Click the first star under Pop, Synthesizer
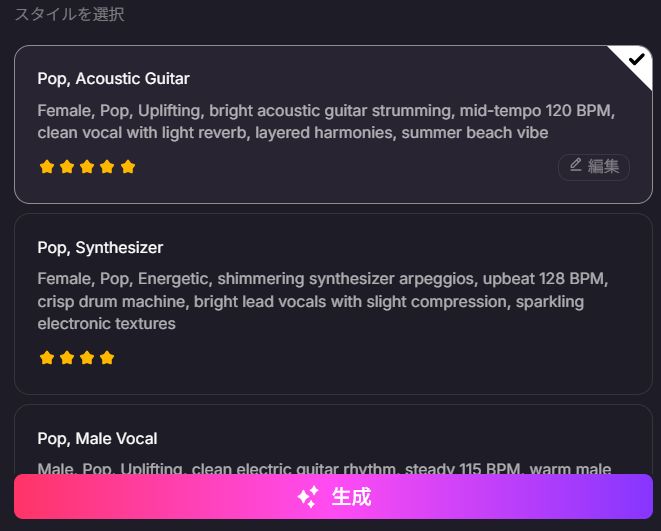Viewport: 661px width, 531px height. coord(46,358)
